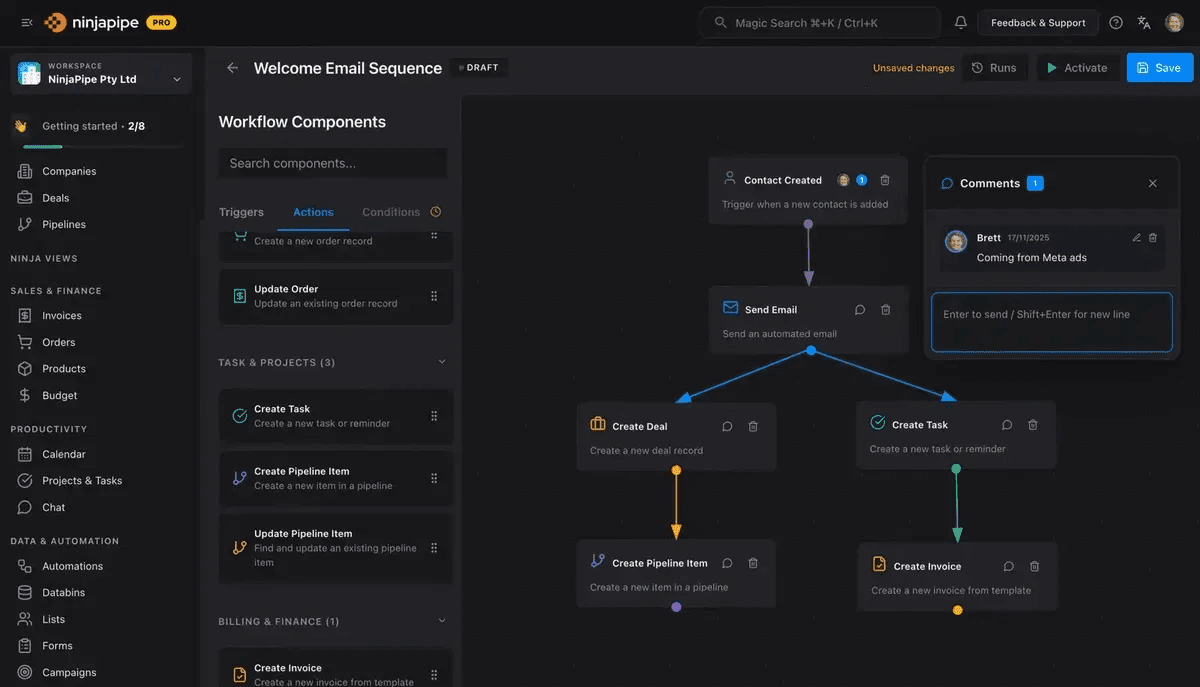1200x687 pixels.
Task: Activate the Welcome Email Sequence
Action: [x=1077, y=67]
